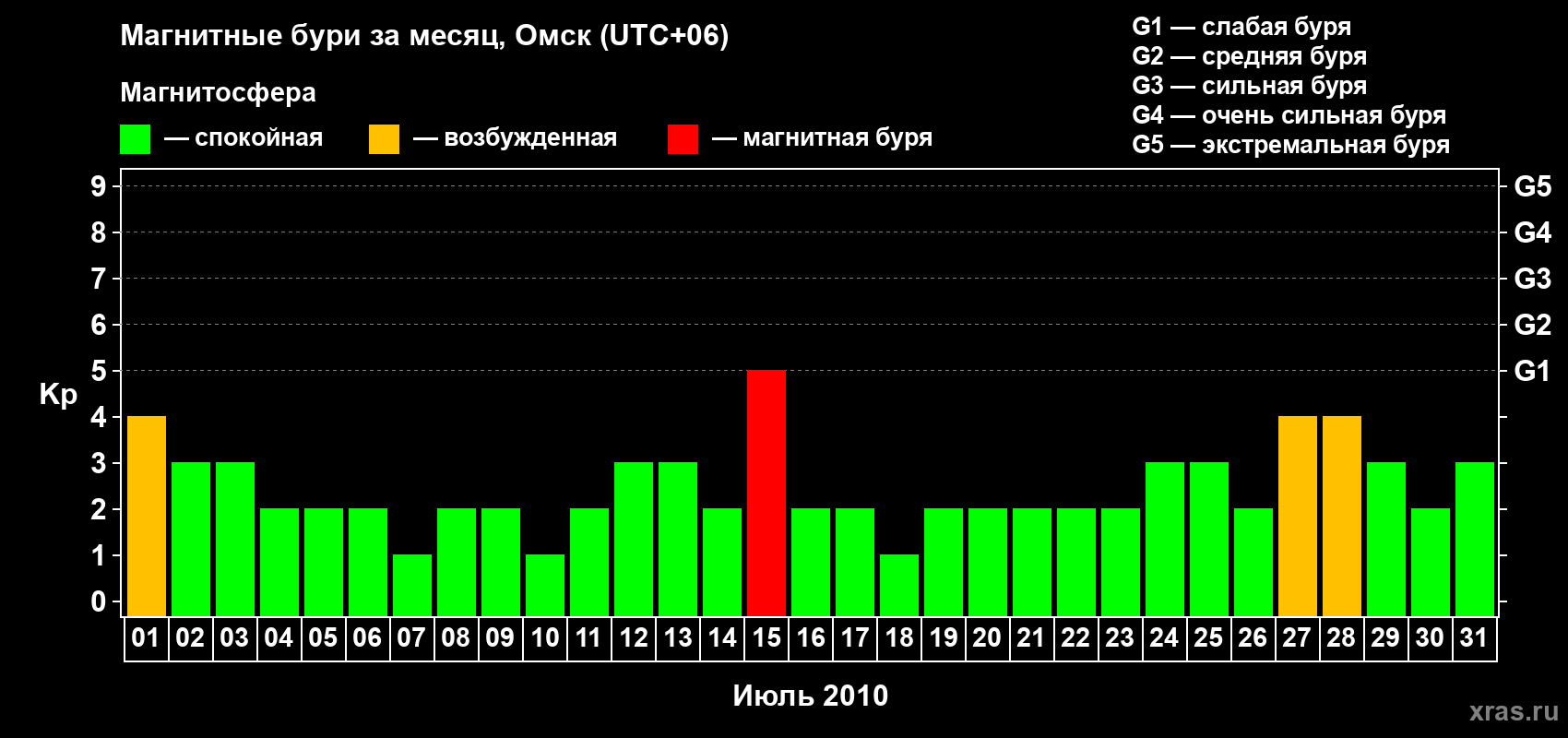
Task: Click the green calm-magnetosphere legend swatch
Action: [135, 139]
